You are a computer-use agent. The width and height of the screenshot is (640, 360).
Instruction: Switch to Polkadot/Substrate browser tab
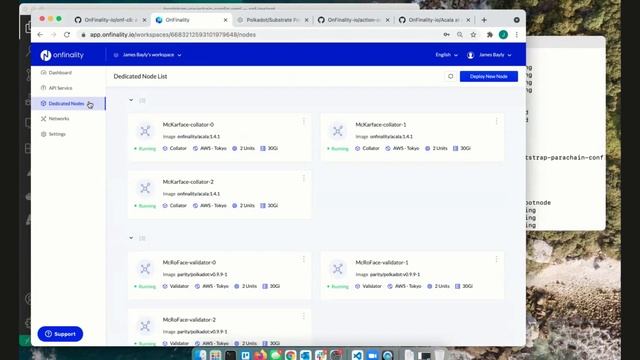(x=273, y=20)
